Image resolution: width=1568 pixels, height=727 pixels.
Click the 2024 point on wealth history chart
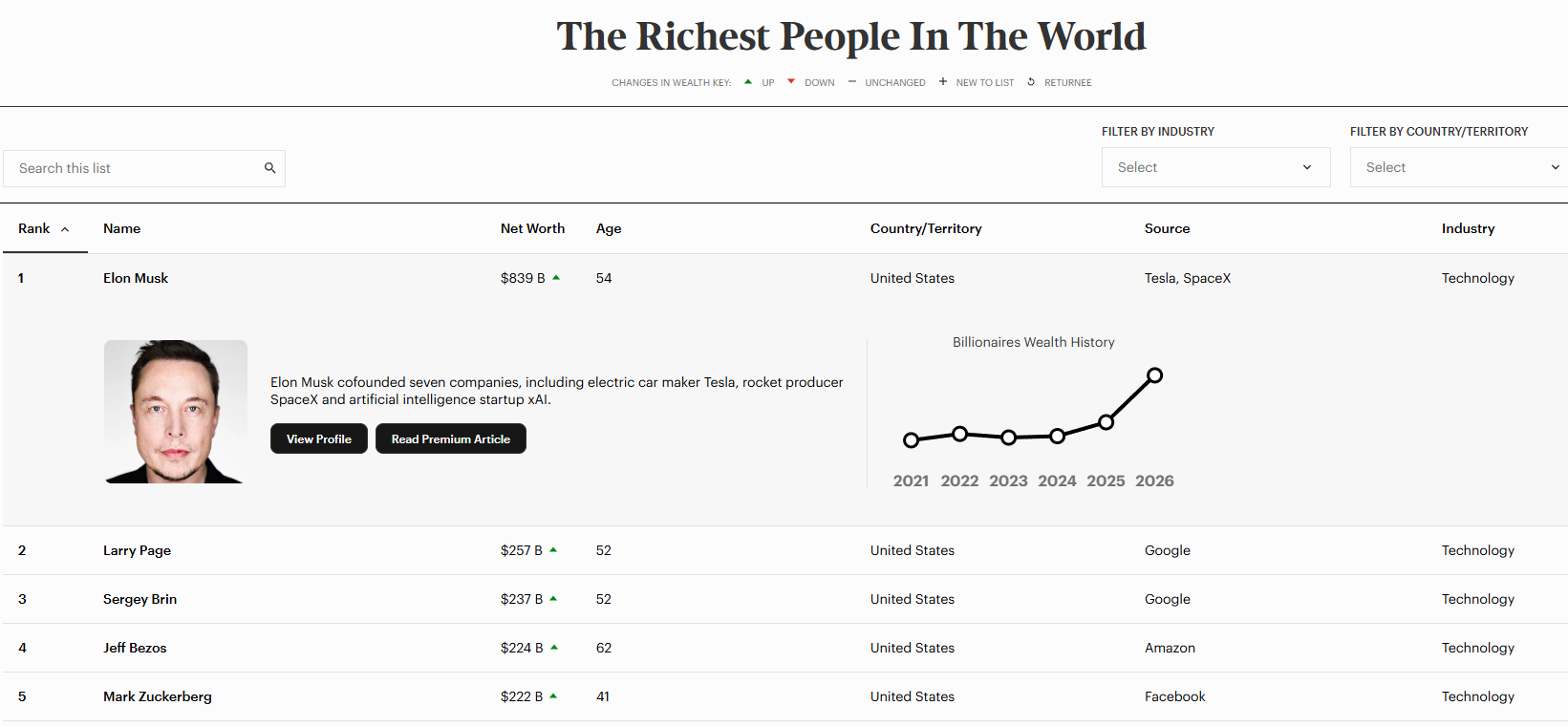pyautogui.click(x=1057, y=437)
